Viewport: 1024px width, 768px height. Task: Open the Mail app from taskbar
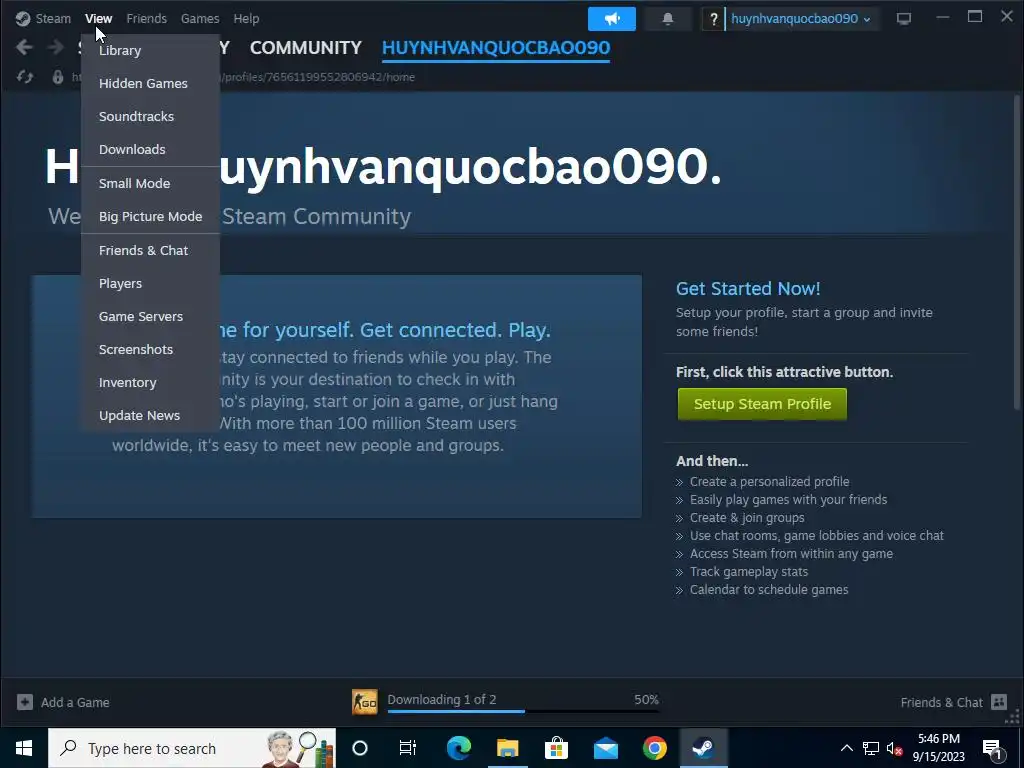click(605, 748)
